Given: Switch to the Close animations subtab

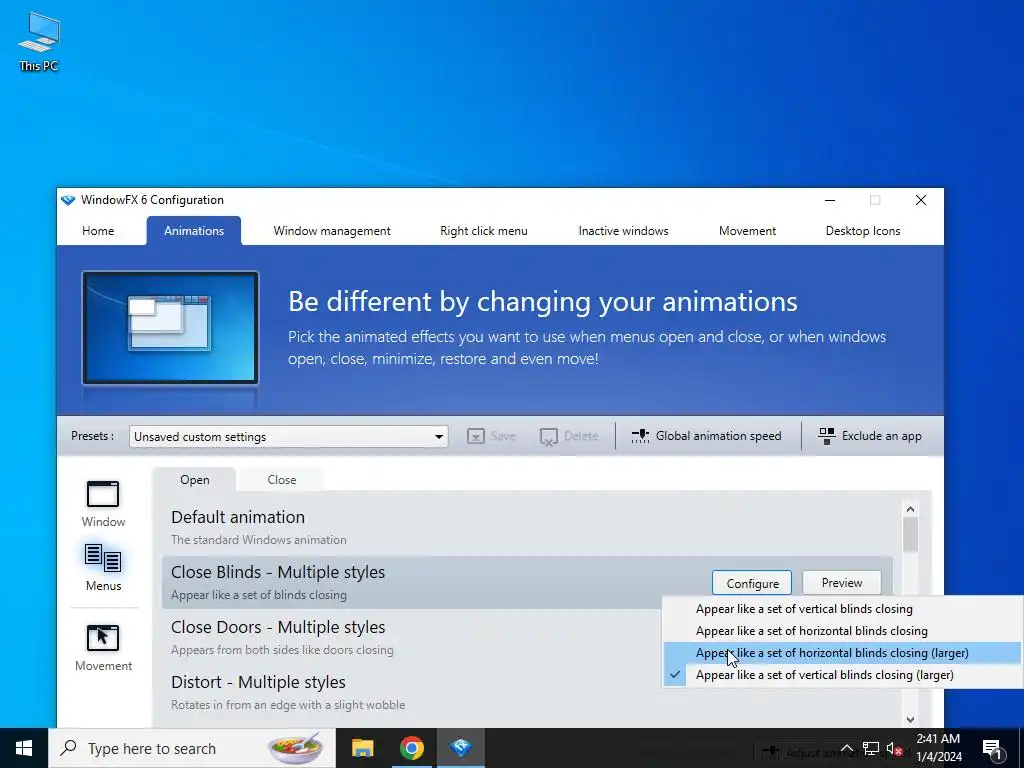Looking at the screenshot, I should point(281,479).
